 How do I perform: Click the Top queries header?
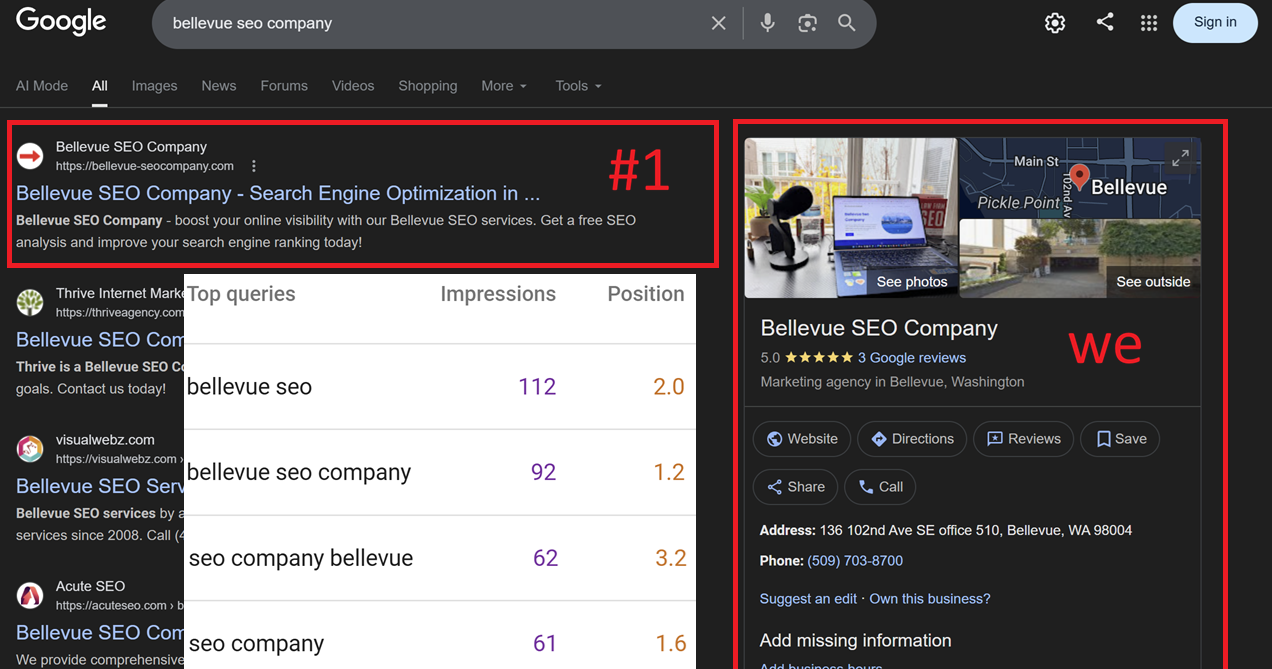pos(241,294)
